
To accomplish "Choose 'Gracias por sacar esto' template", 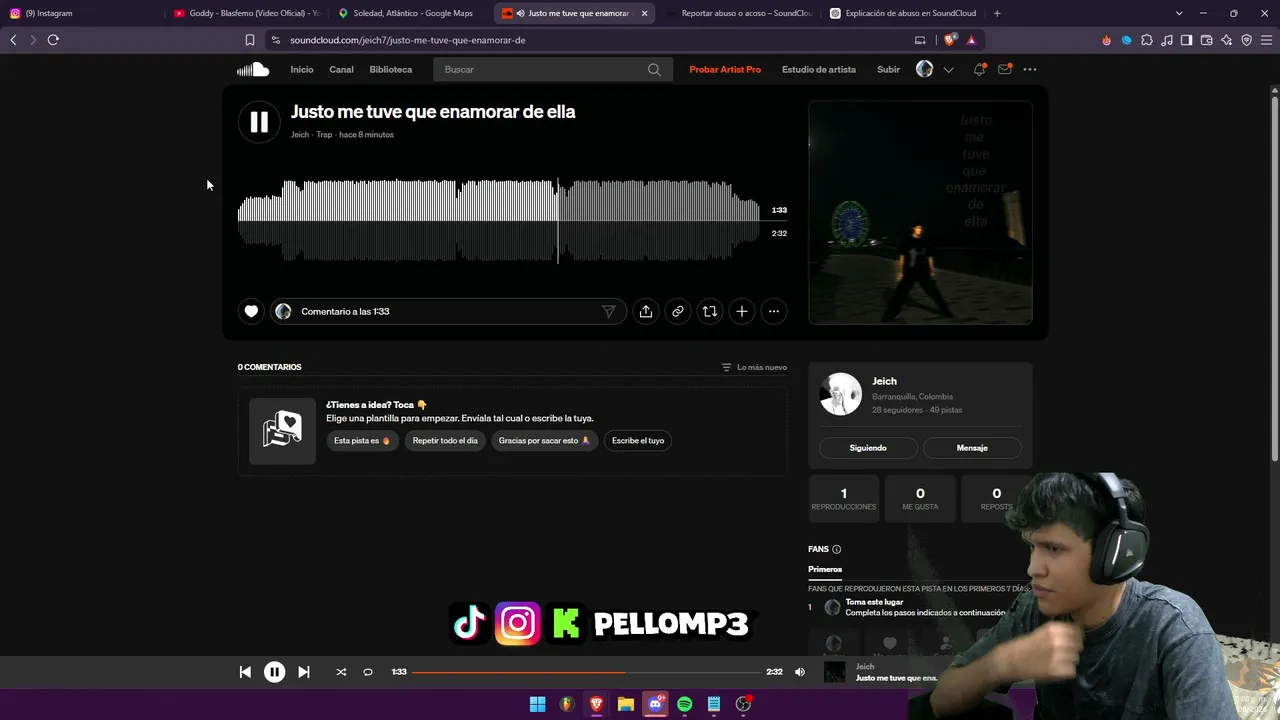I will click(x=544, y=440).
